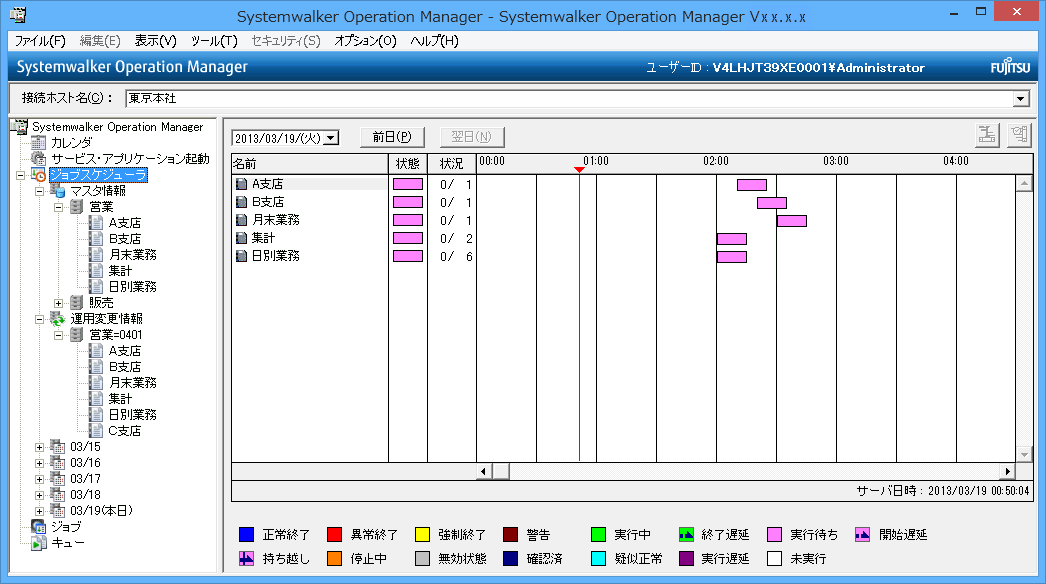
Task: Click the Calendar icon in the tree
Action: click(x=39, y=143)
